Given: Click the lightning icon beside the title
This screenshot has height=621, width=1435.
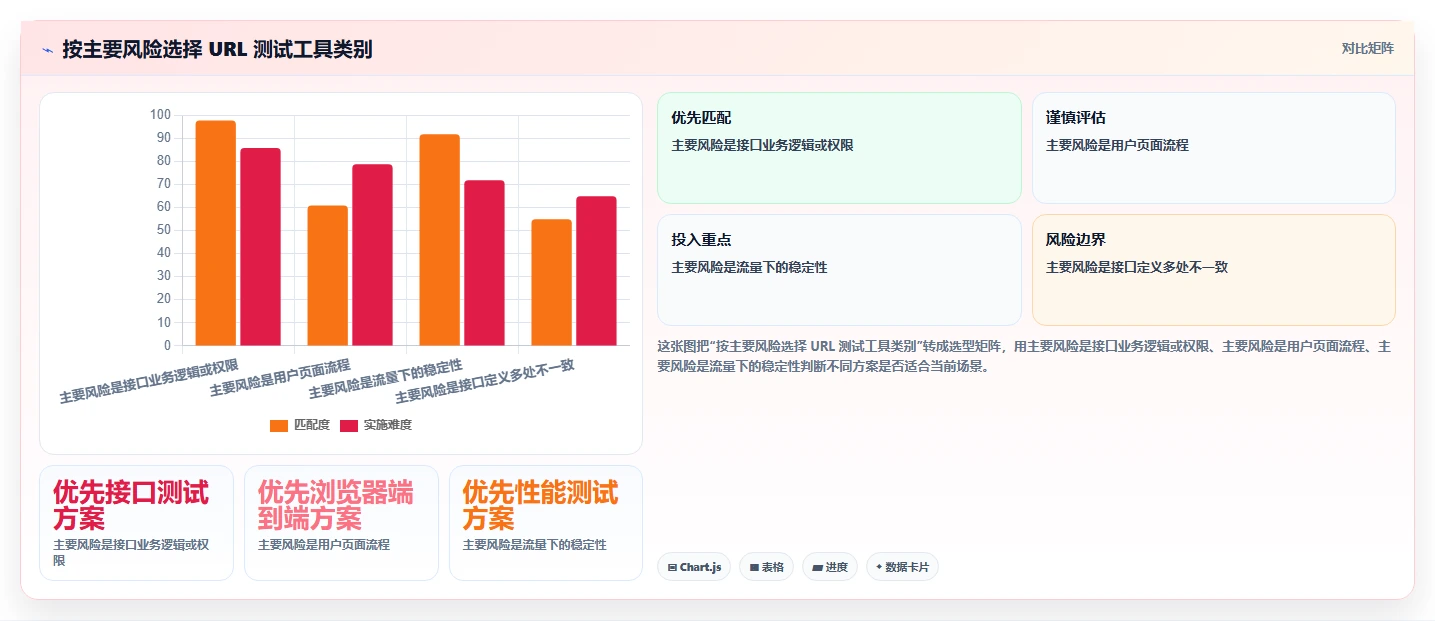Looking at the screenshot, I should tap(48, 50).
